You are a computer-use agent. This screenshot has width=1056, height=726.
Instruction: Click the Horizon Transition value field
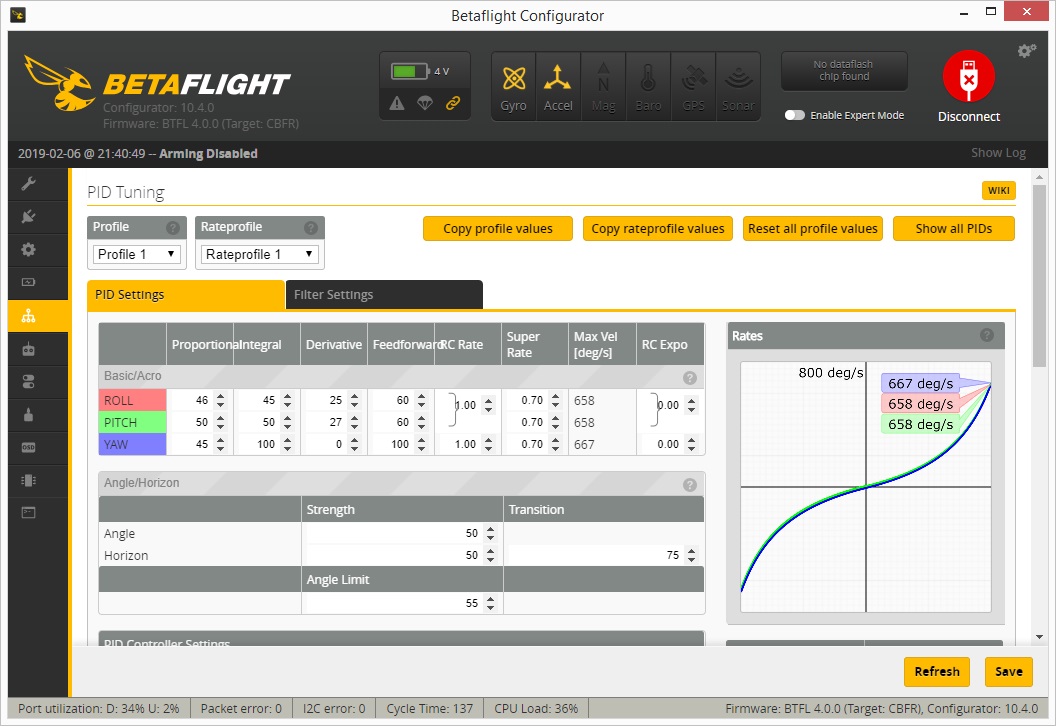603,555
